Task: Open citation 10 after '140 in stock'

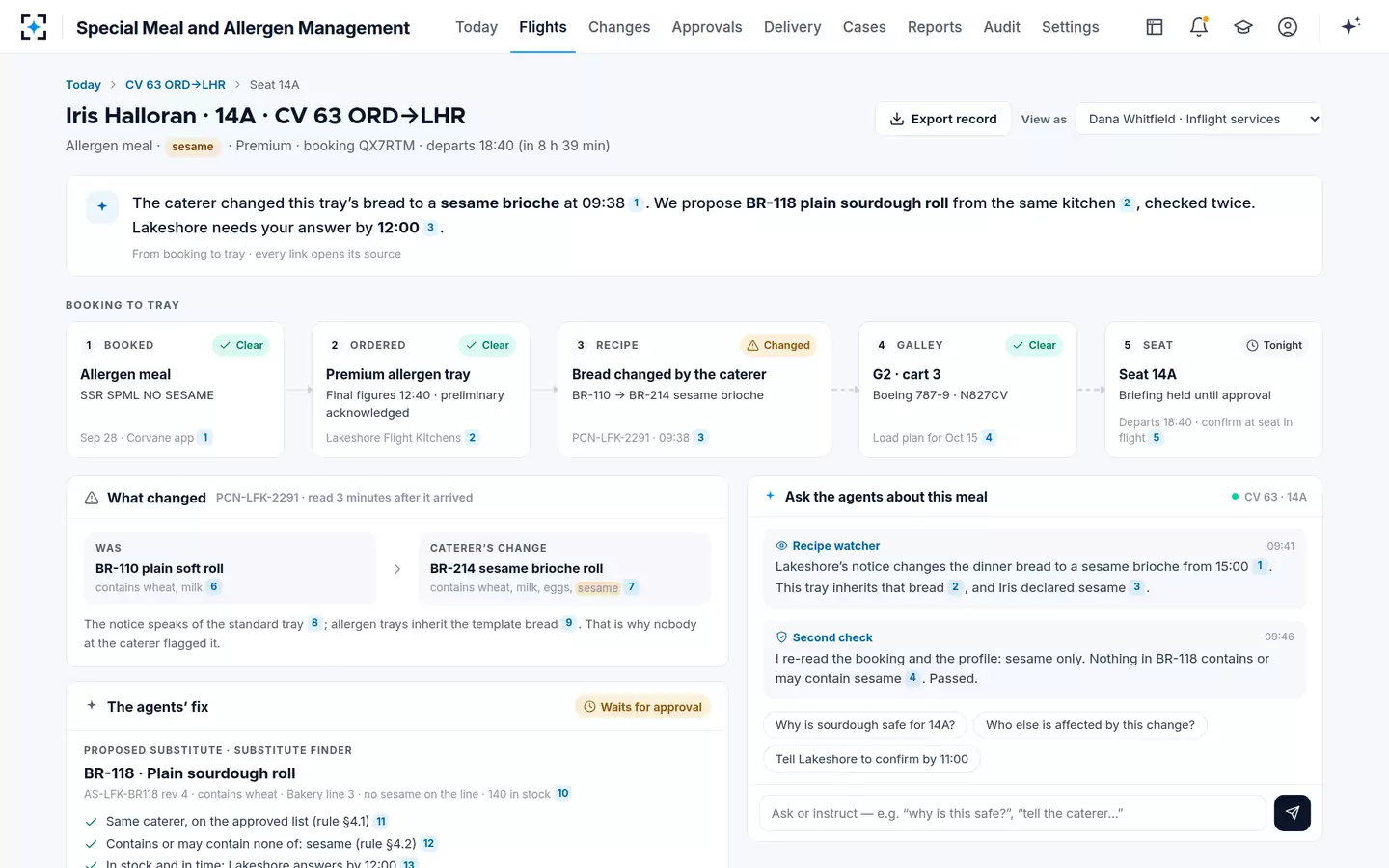Action: click(x=563, y=794)
